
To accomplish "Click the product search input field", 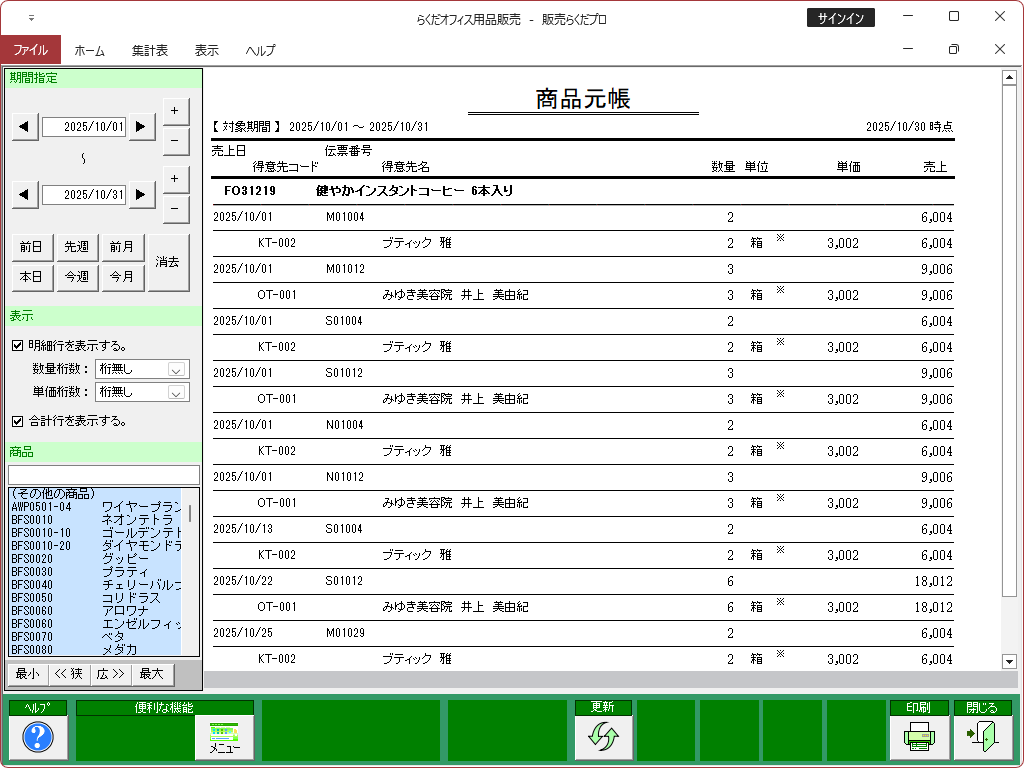I will [x=104, y=475].
